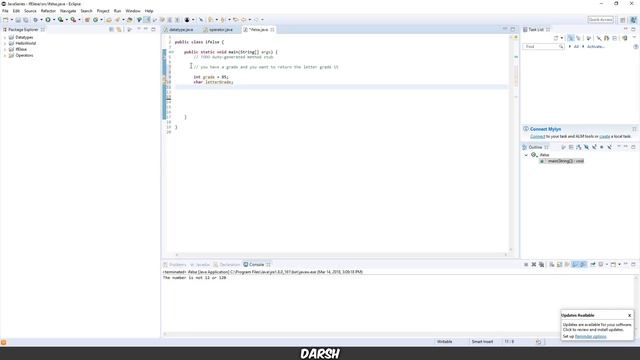640x360 pixels.
Task: Collapse the ifelse class in Outline
Action: coord(526,155)
